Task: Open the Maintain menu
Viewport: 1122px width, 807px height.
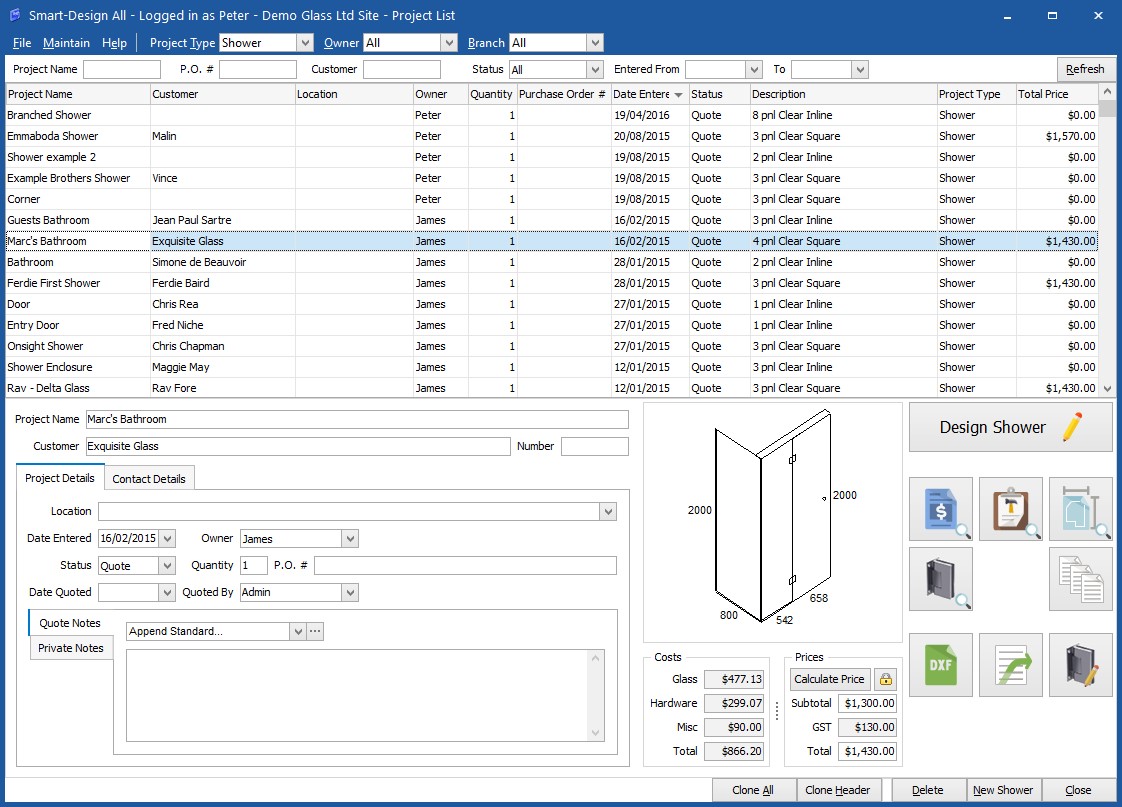Action: point(66,43)
